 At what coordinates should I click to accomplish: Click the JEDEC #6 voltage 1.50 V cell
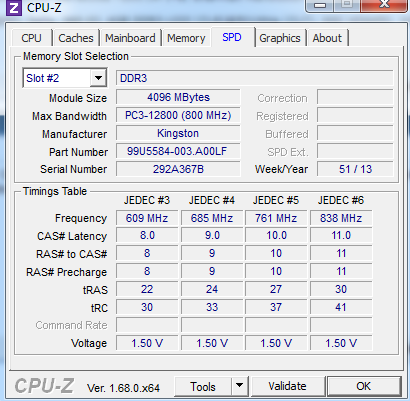click(x=341, y=343)
